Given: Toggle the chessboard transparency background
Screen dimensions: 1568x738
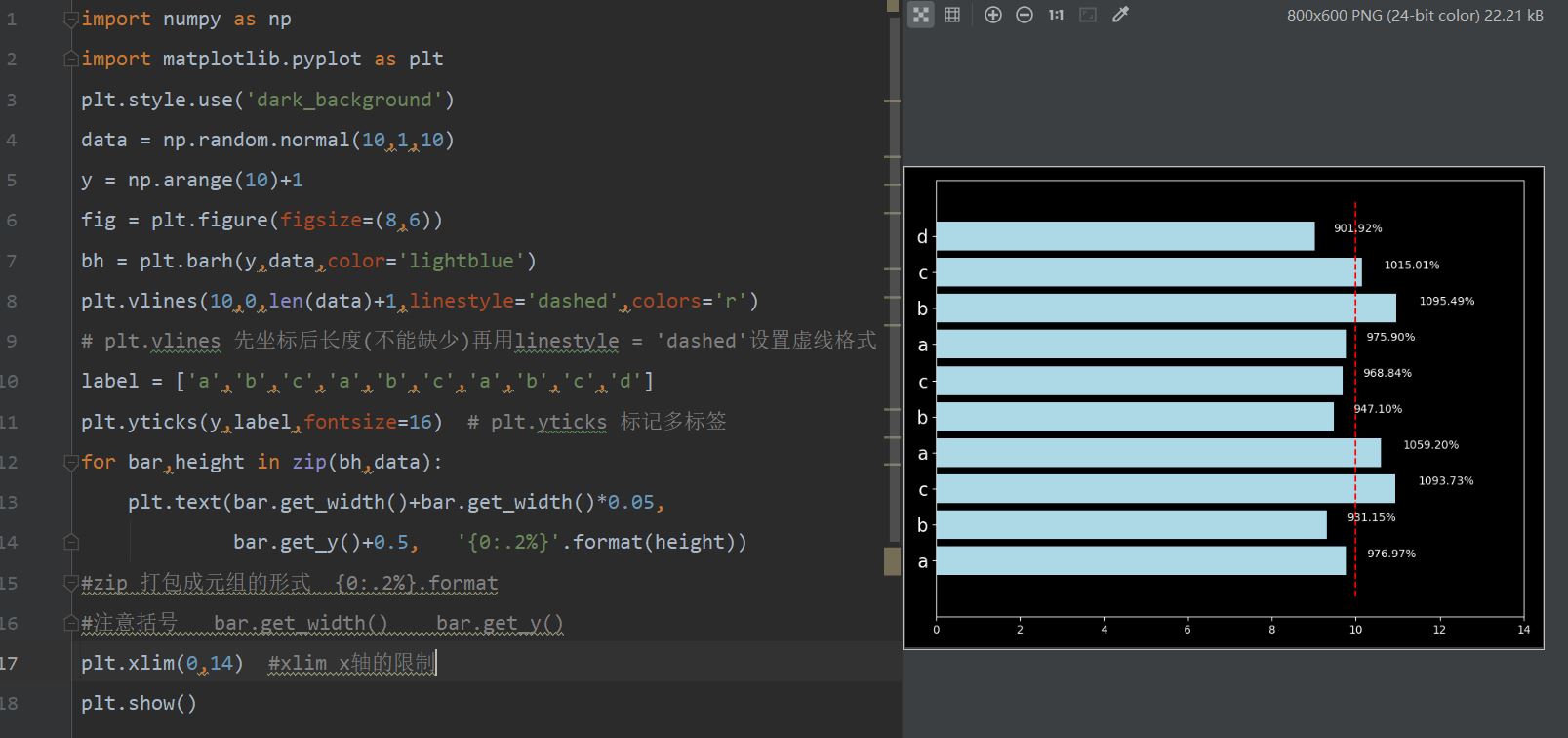Looking at the screenshot, I should [x=920, y=15].
